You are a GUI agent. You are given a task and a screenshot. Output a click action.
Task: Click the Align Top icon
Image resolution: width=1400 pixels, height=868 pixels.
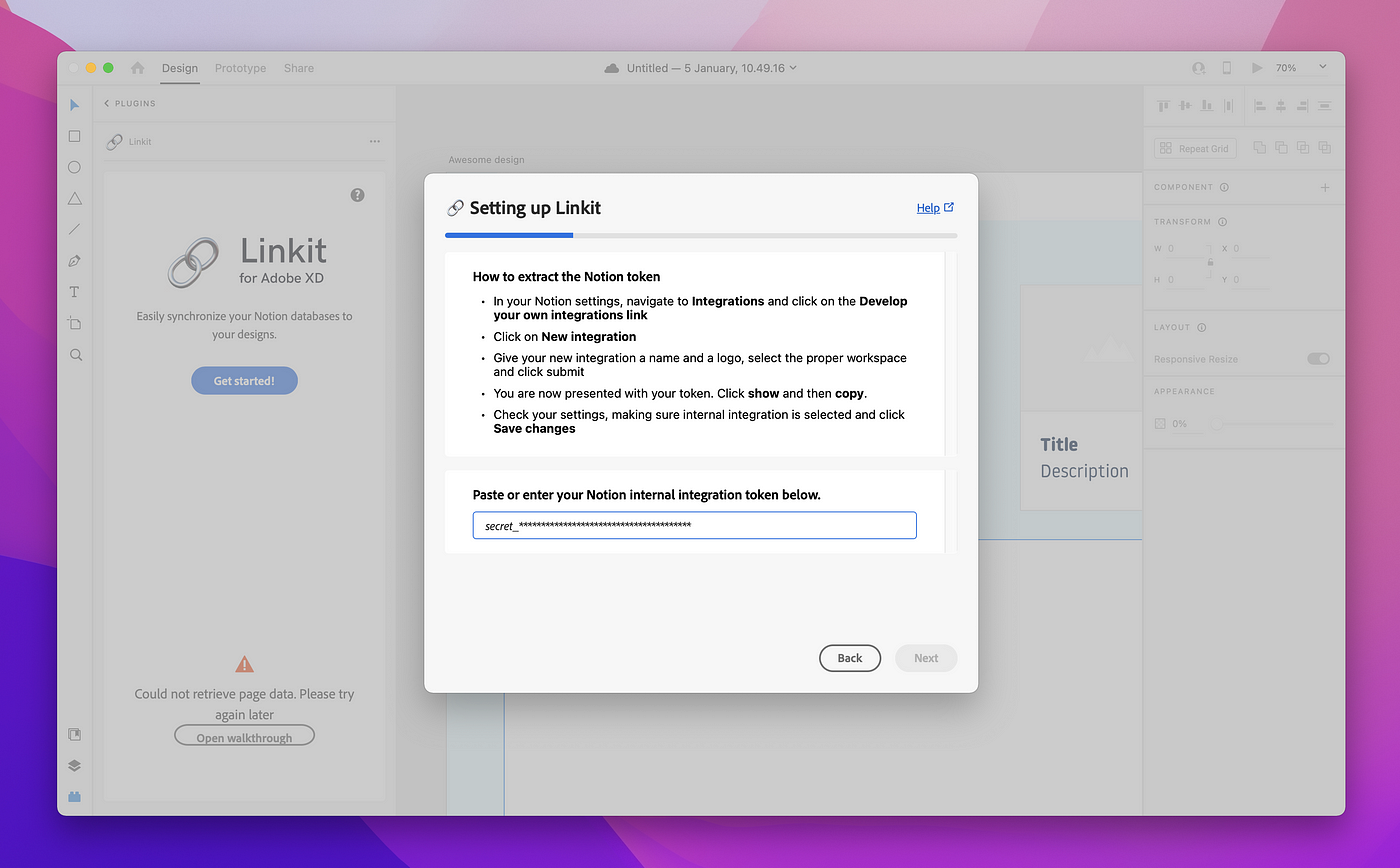[x=1164, y=105]
